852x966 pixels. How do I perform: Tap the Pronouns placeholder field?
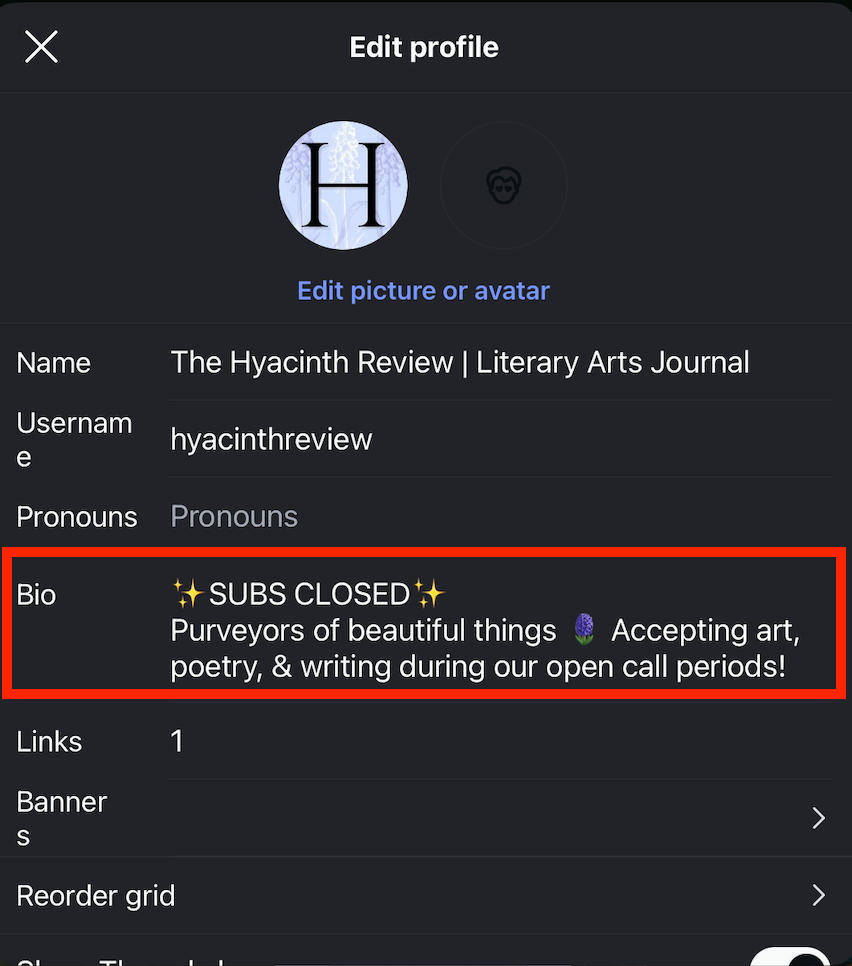coord(234,516)
